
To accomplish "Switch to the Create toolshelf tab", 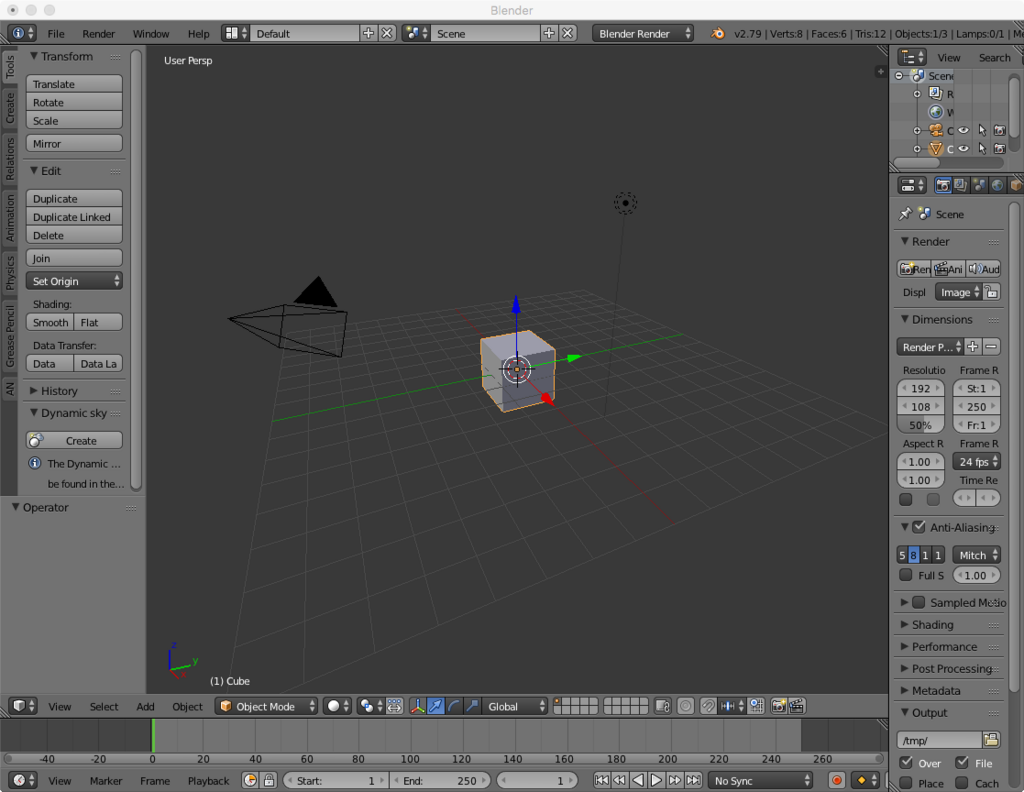I will (x=10, y=108).
